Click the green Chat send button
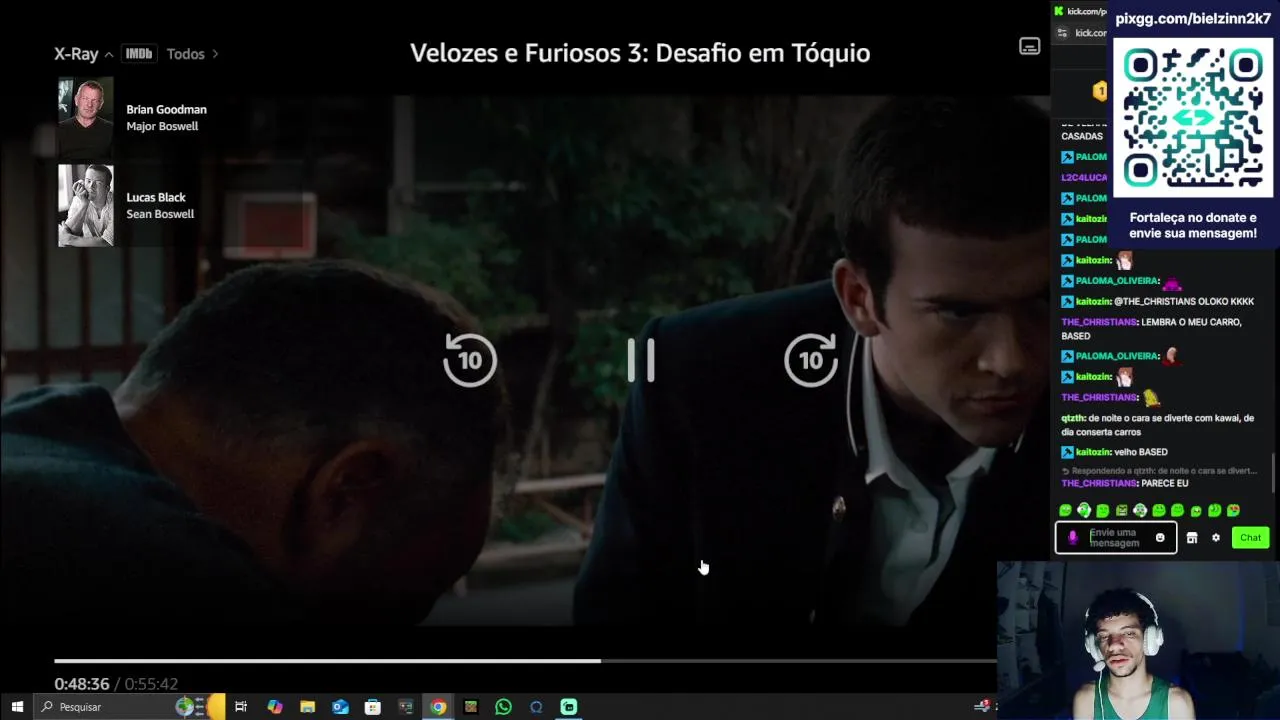 point(1250,538)
